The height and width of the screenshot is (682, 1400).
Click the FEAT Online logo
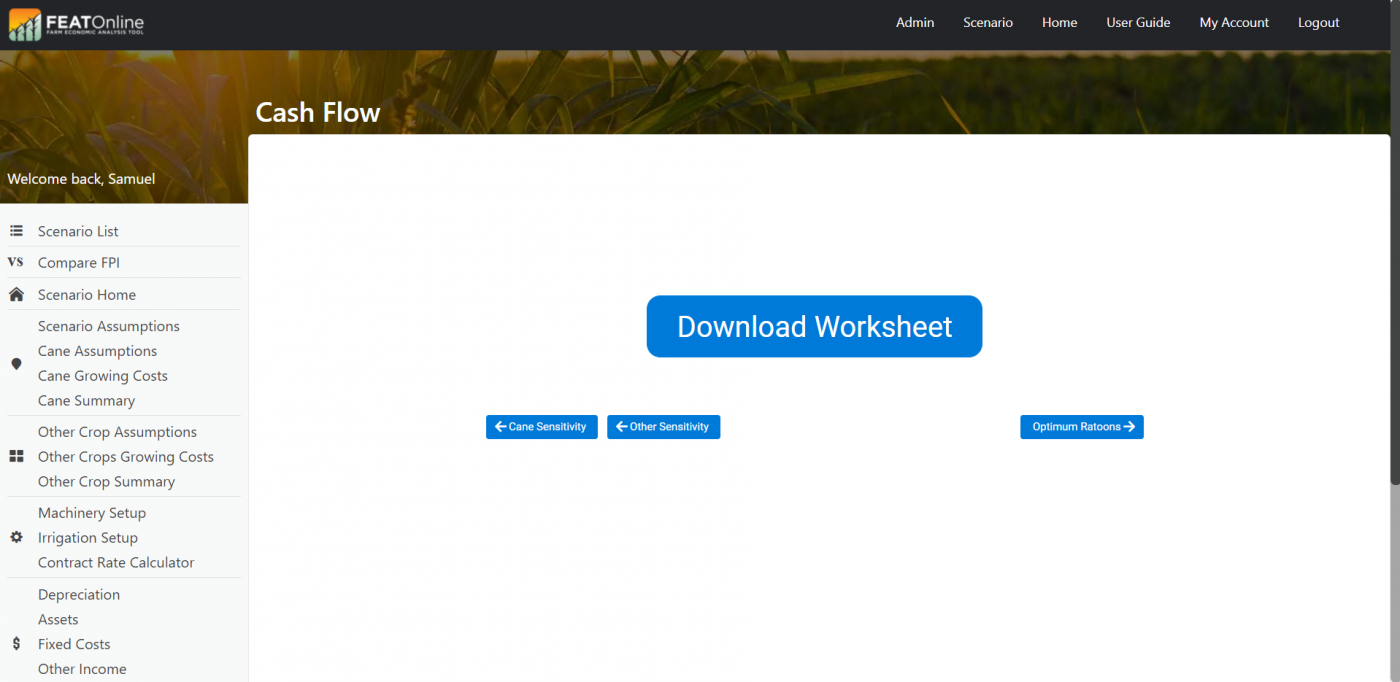77,25
